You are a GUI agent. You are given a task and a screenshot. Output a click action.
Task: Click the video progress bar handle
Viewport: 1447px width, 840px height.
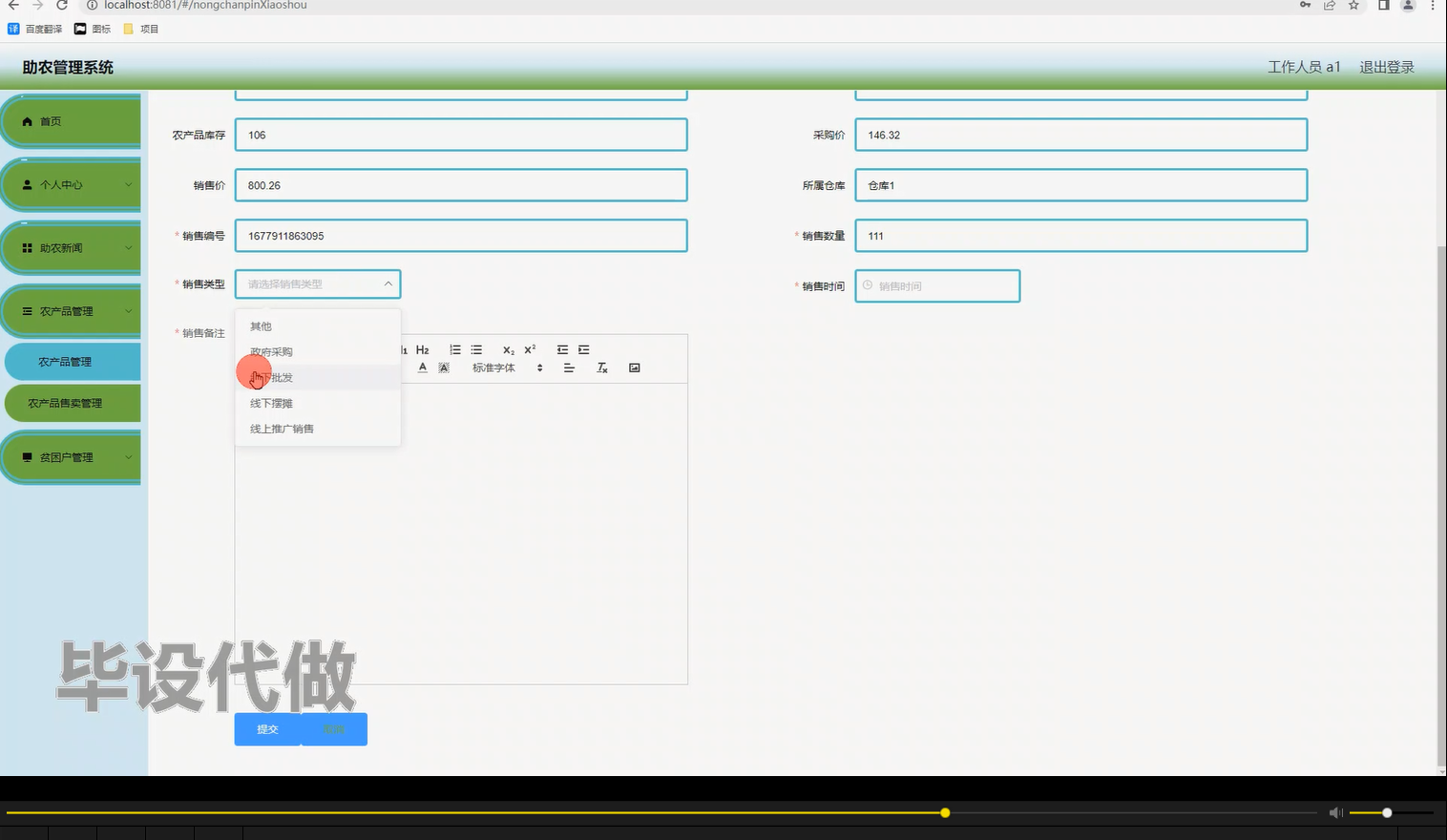(945, 812)
